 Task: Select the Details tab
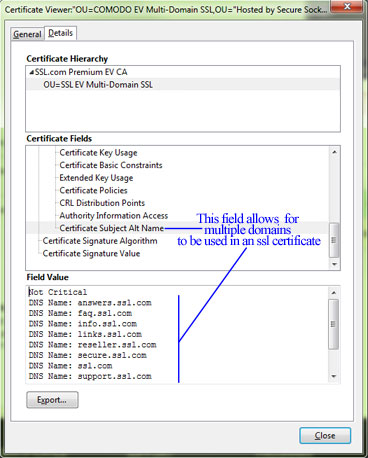(x=60, y=33)
